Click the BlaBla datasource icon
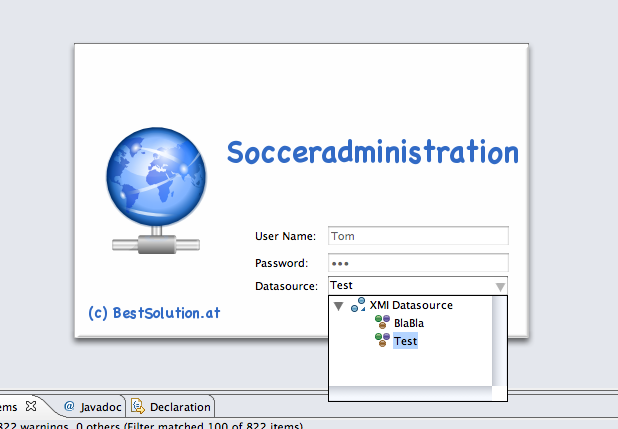Viewport: 618px width, 429px height. (x=382, y=322)
